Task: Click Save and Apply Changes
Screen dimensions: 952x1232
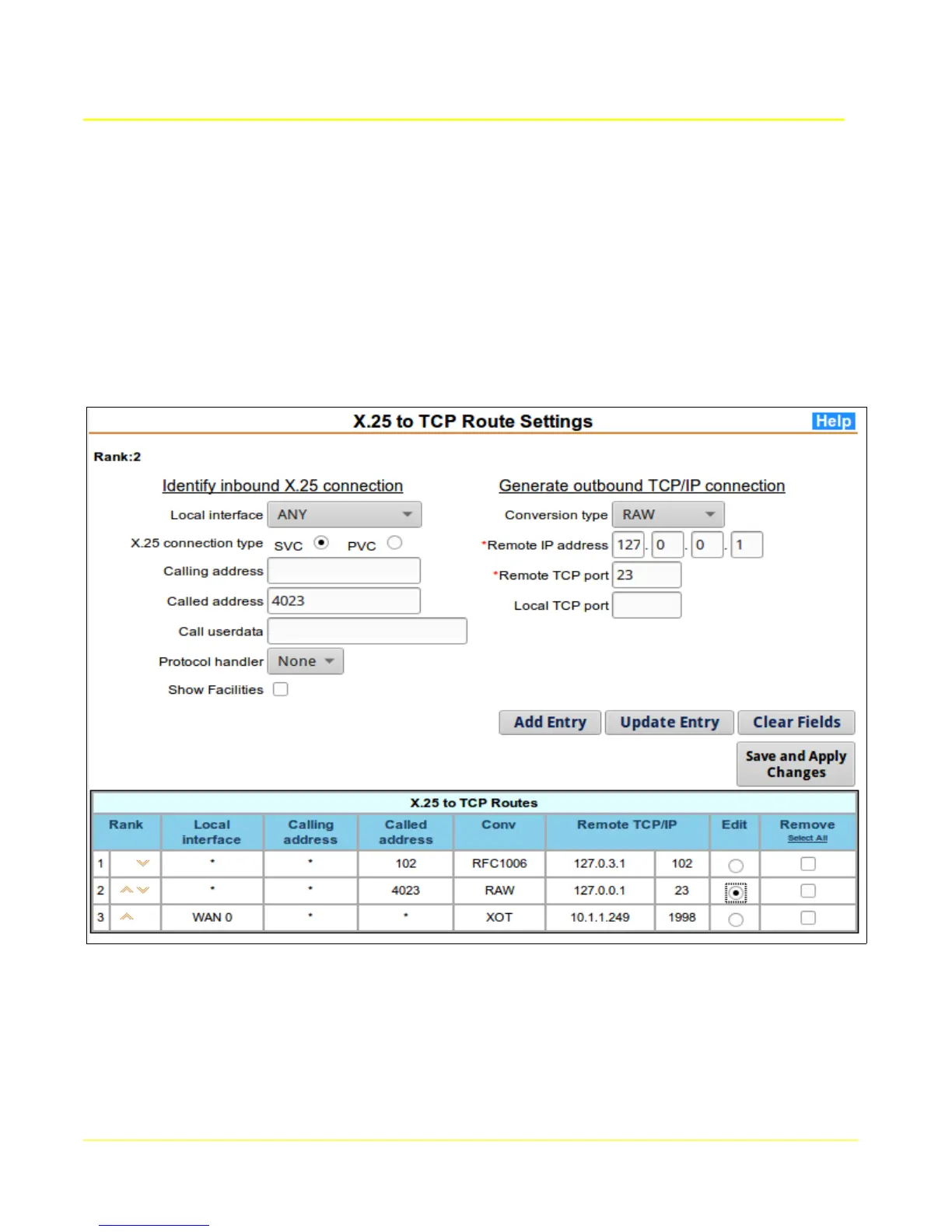Action: coord(796,764)
